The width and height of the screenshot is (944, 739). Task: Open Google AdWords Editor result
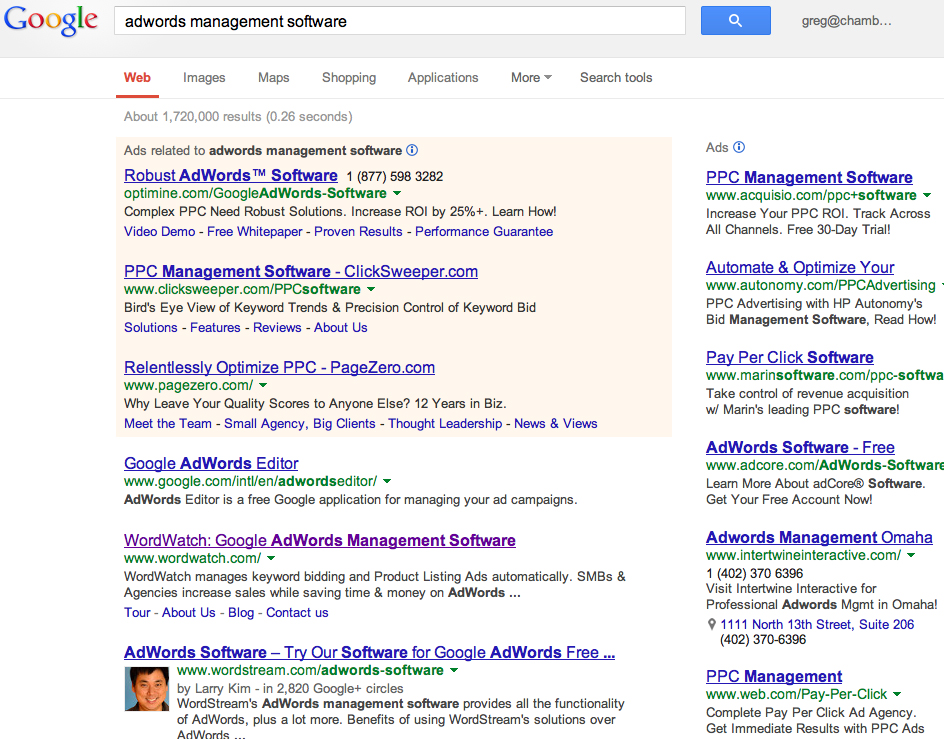coord(211,463)
